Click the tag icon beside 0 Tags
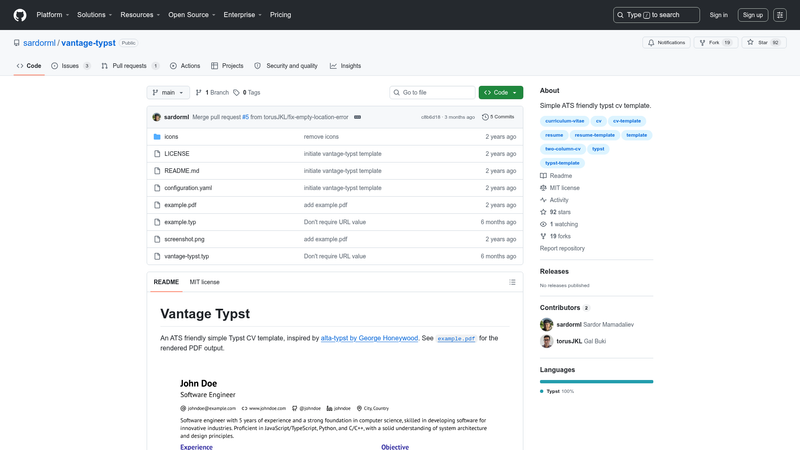This screenshot has height=450, width=800. click(236, 92)
